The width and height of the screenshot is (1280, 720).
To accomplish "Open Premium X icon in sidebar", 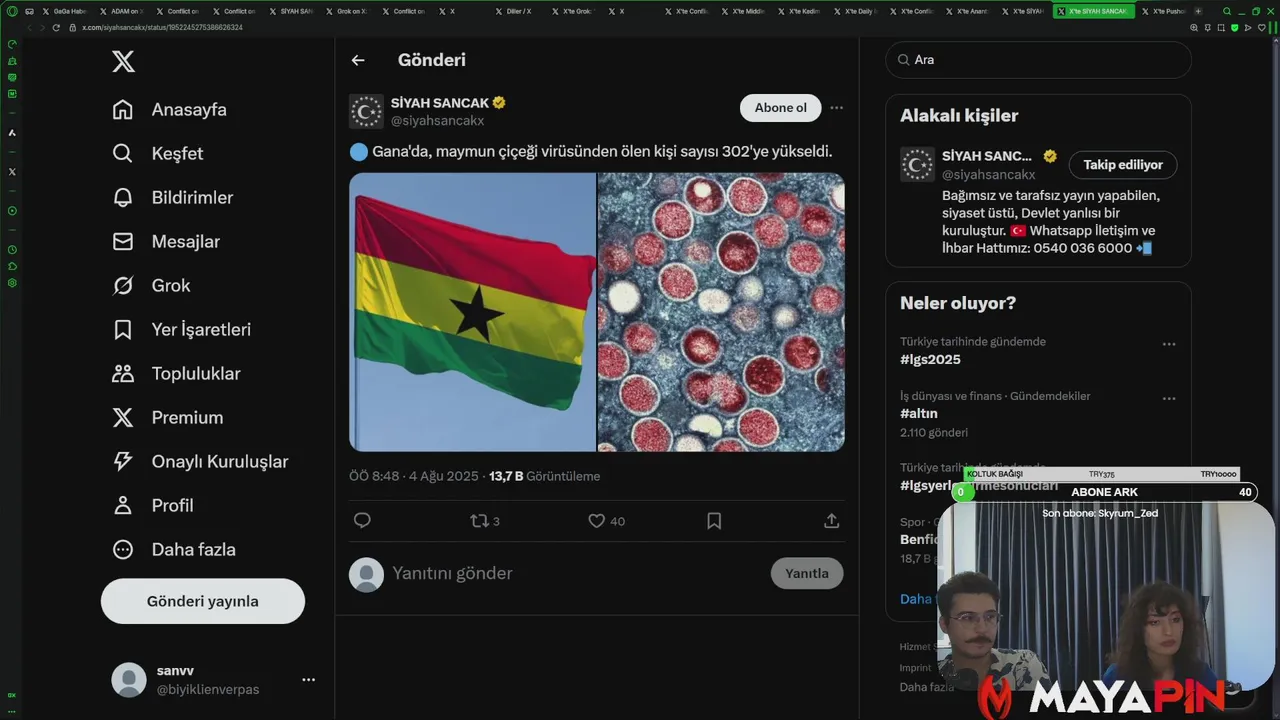I will (123, 418).
